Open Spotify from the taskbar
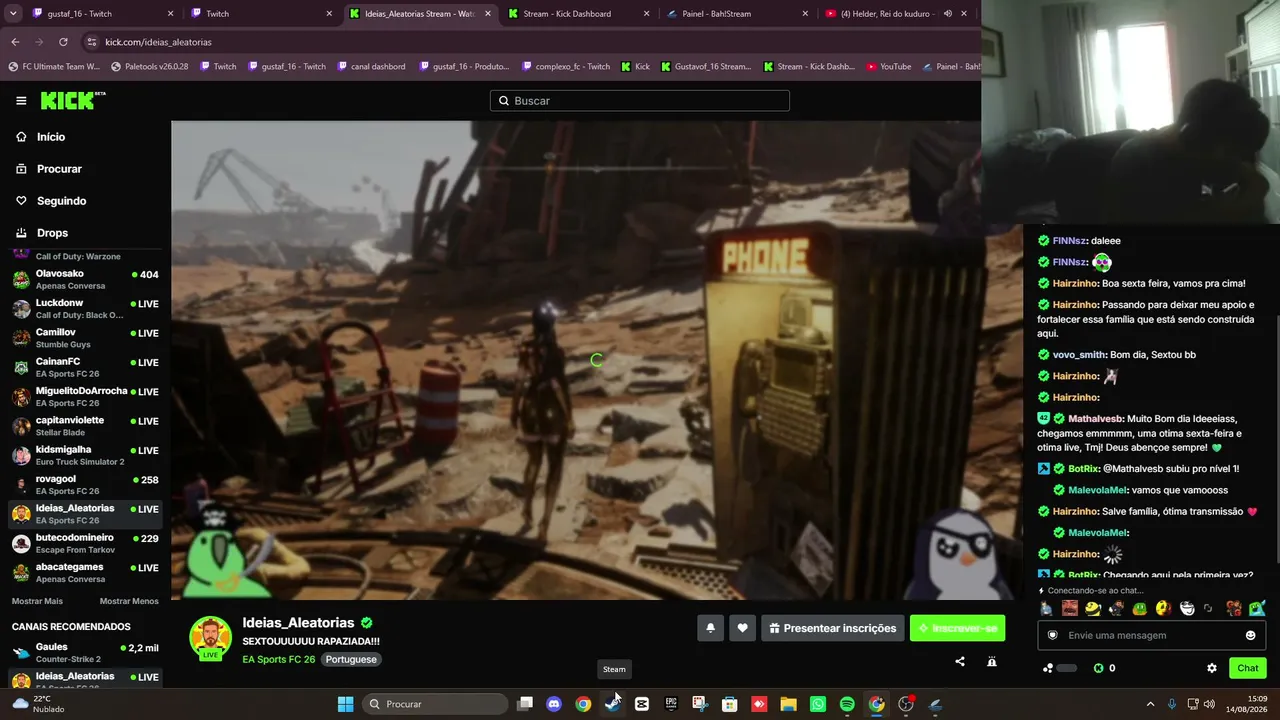Image resolution: width=1280 pixels, height=720 pixels. (847, 704)
